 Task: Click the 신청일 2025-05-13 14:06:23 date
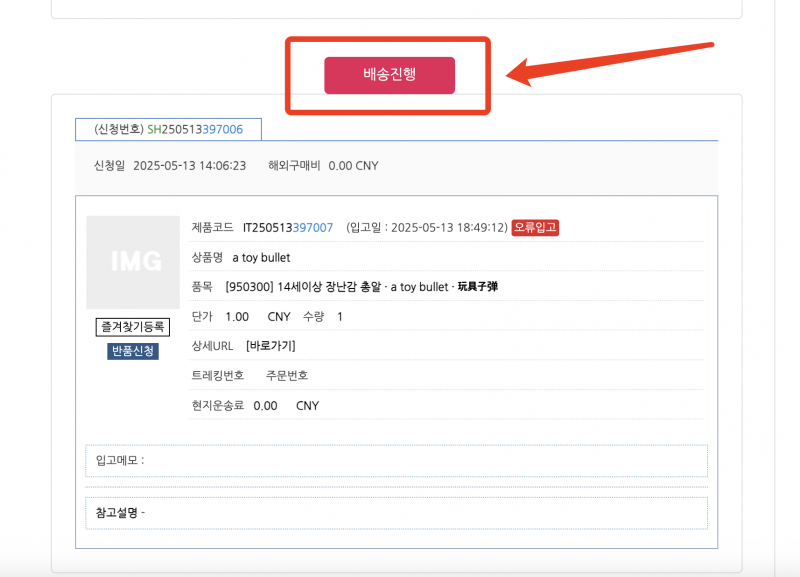tap(189, 166)
